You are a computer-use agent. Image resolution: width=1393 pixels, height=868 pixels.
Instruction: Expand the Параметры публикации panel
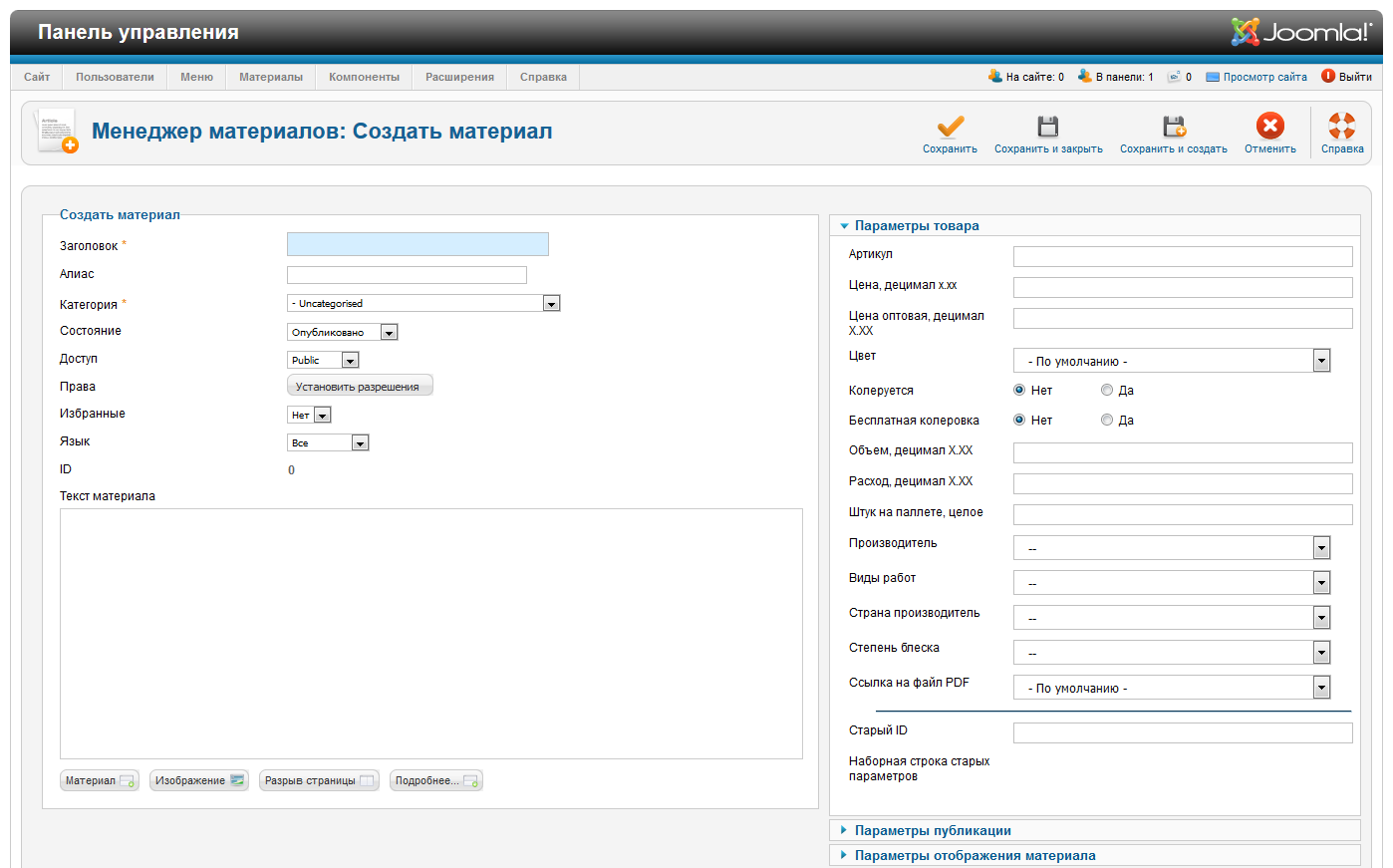pyautogui.click(x=1094, y=830)
